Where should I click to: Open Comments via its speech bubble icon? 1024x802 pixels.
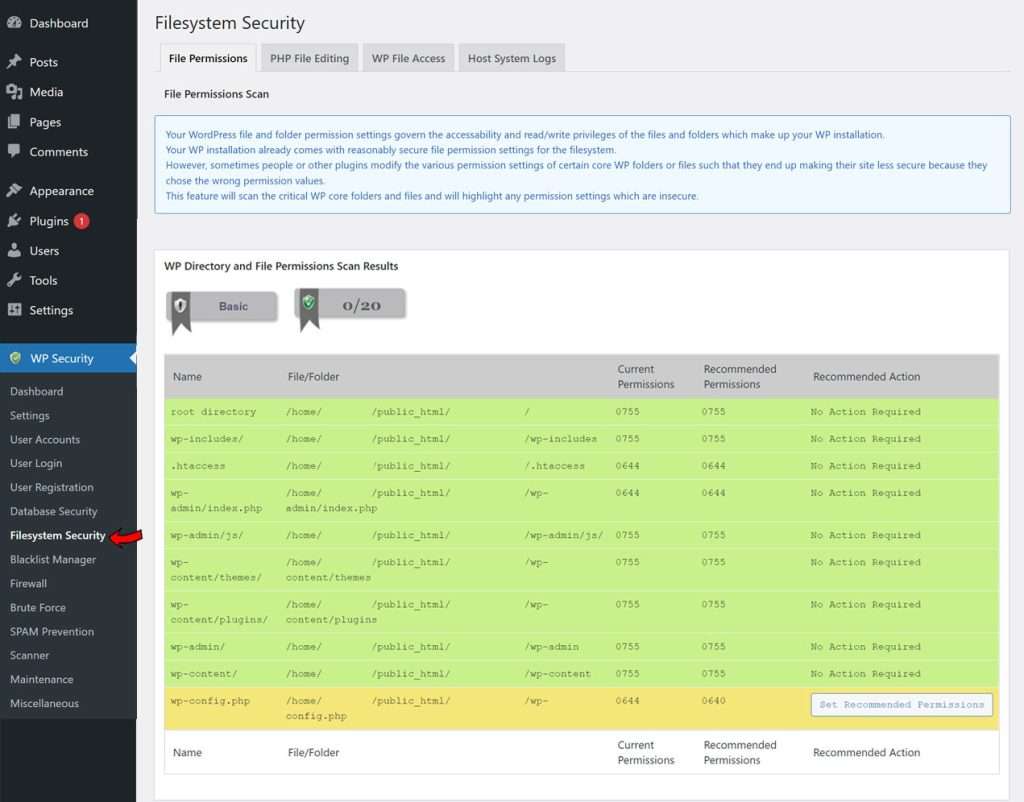14,152
